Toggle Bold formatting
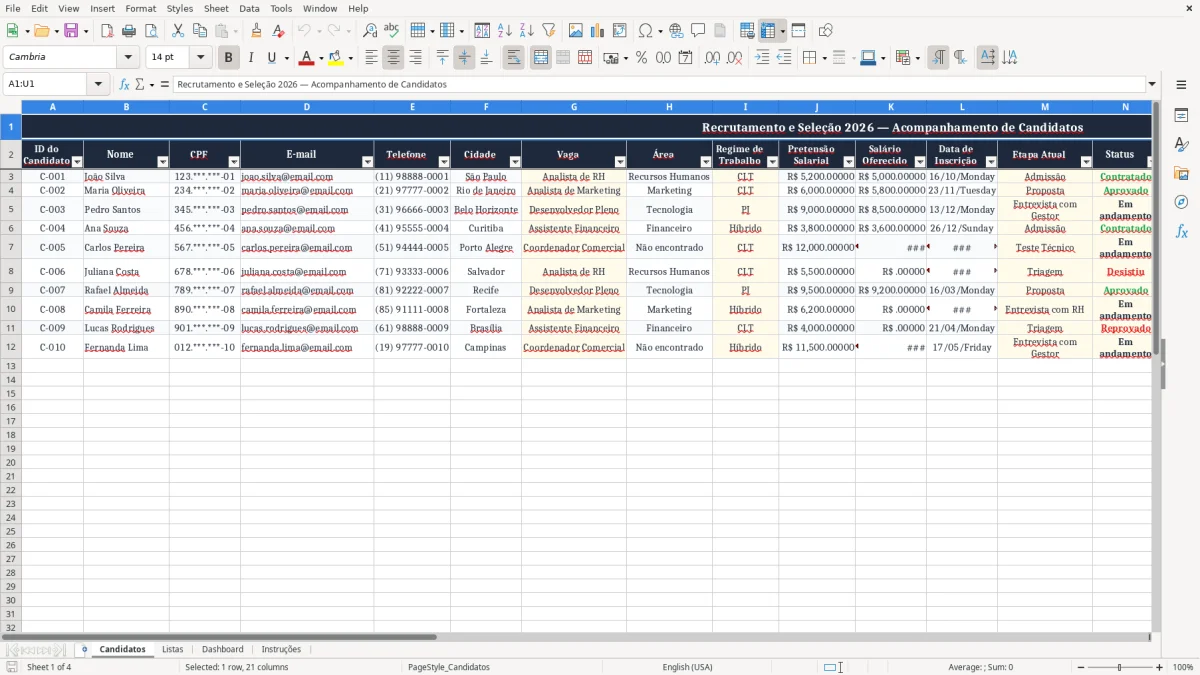The width and height of the screenshot is (1200, 675). (x=229, y=58)
